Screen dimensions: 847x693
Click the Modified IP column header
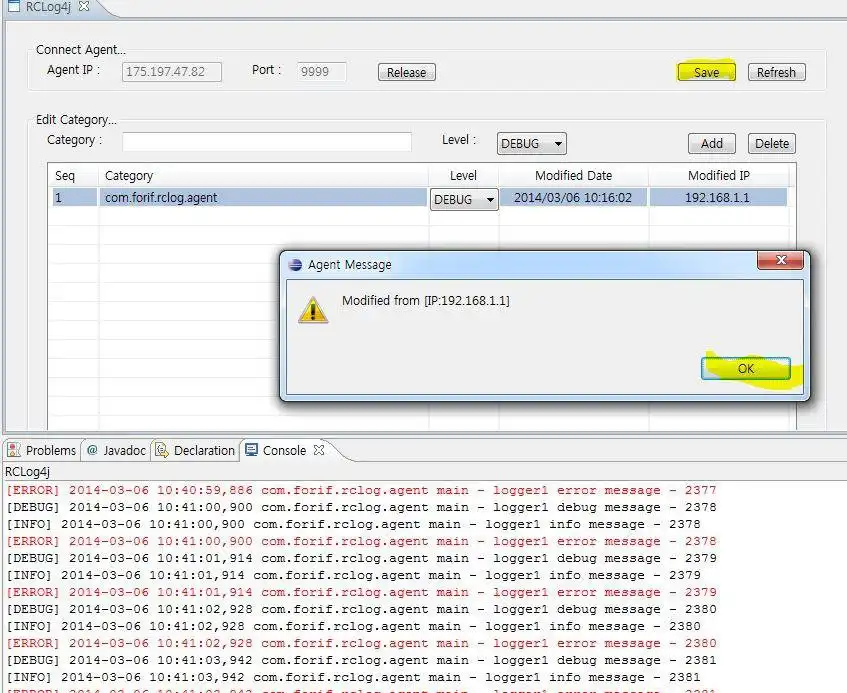[x=718, y=176]
